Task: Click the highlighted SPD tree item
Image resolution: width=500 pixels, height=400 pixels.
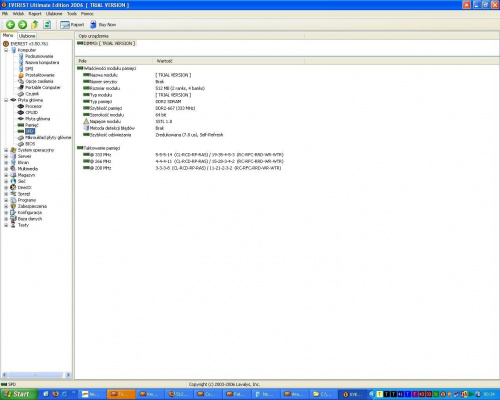Action: [30, 131]
